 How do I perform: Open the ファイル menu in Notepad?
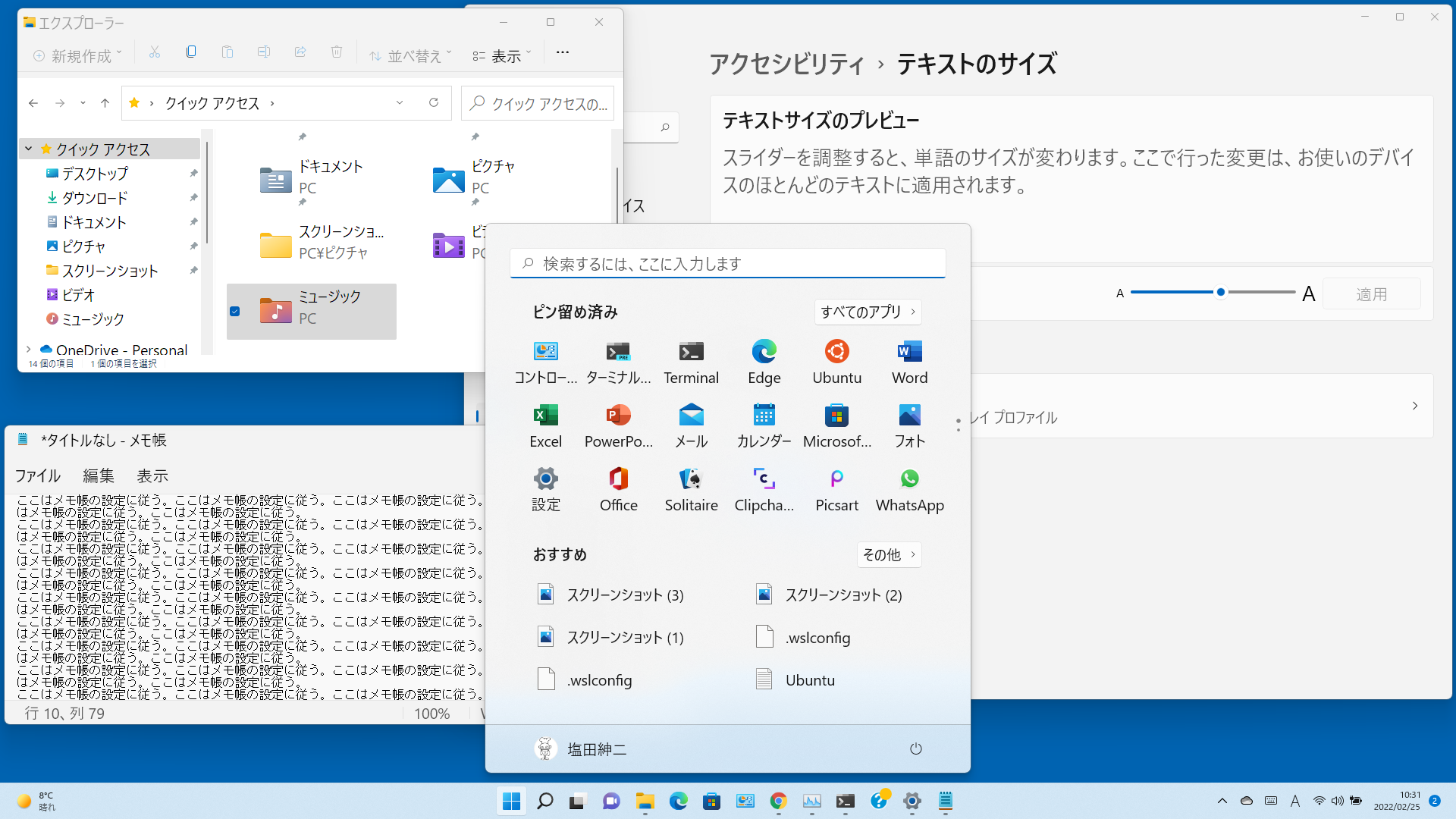click(x=37, y=475)
